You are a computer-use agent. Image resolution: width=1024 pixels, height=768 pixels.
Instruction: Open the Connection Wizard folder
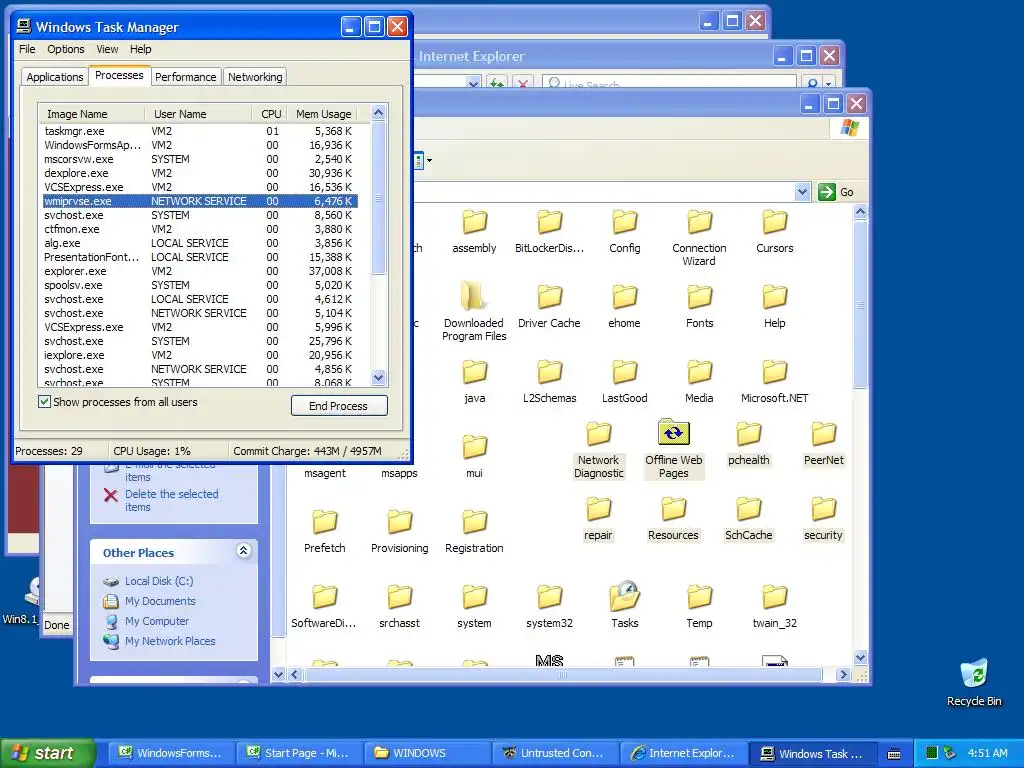click(x=699, y=238)
